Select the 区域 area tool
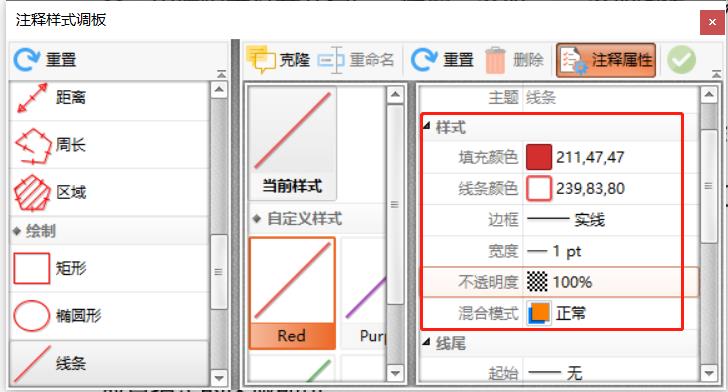This screenshot has height=392, width=728. point(110,192)
